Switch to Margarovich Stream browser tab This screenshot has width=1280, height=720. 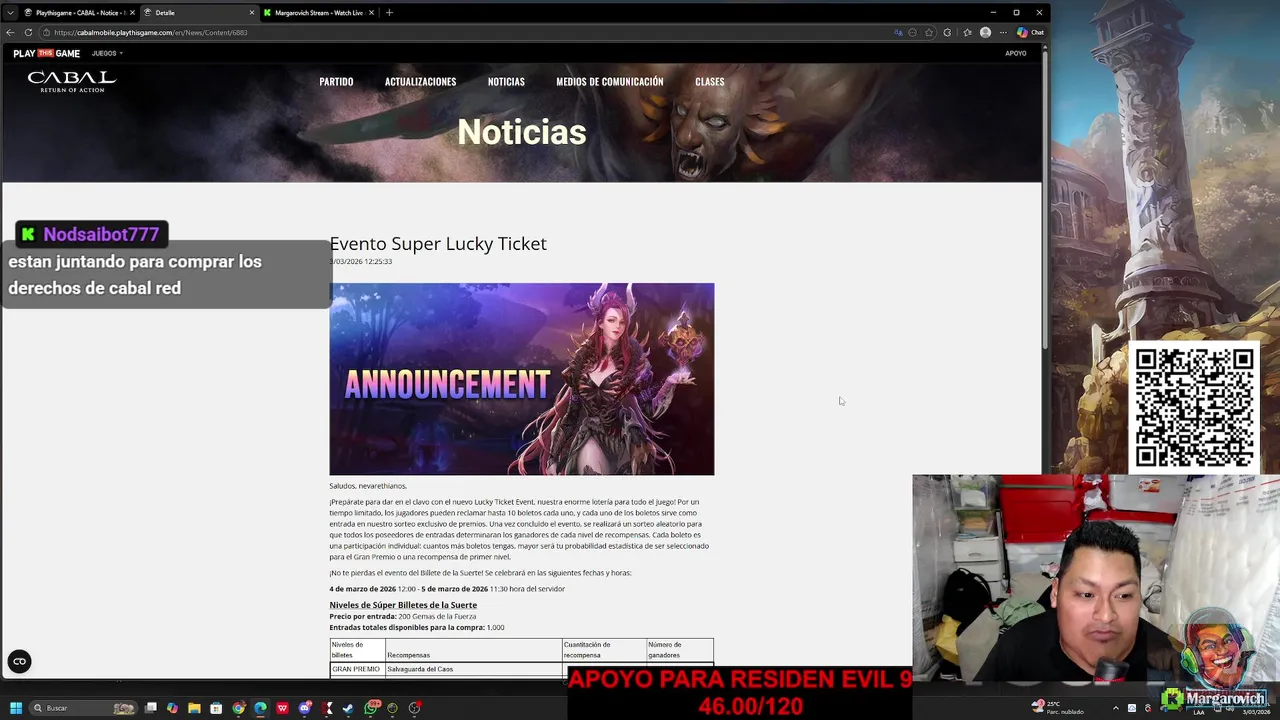[317, 13]
